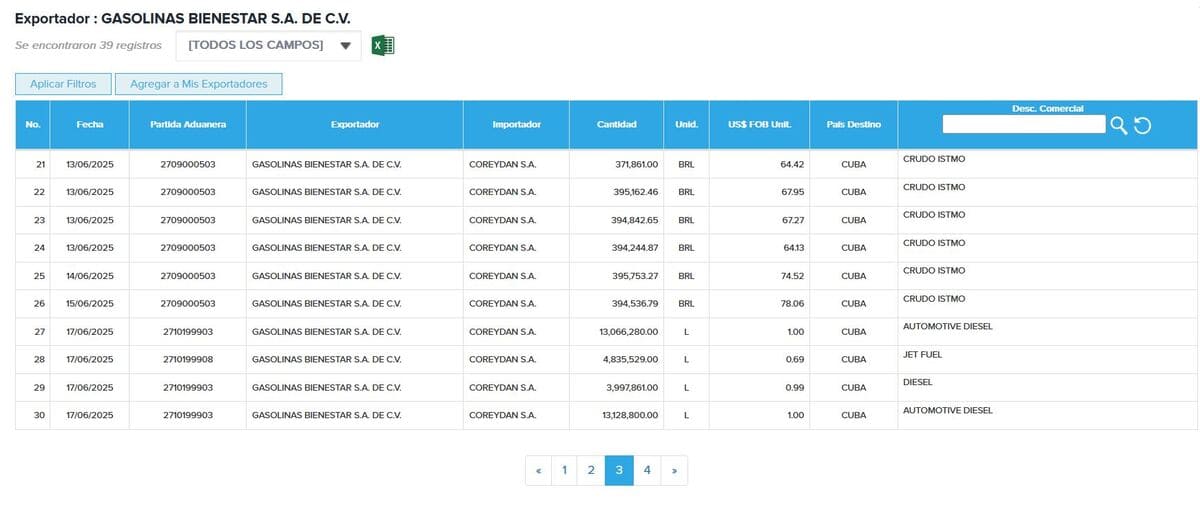Open the TODOS LOS CAMPOS dropdown

tap(268, 45)
